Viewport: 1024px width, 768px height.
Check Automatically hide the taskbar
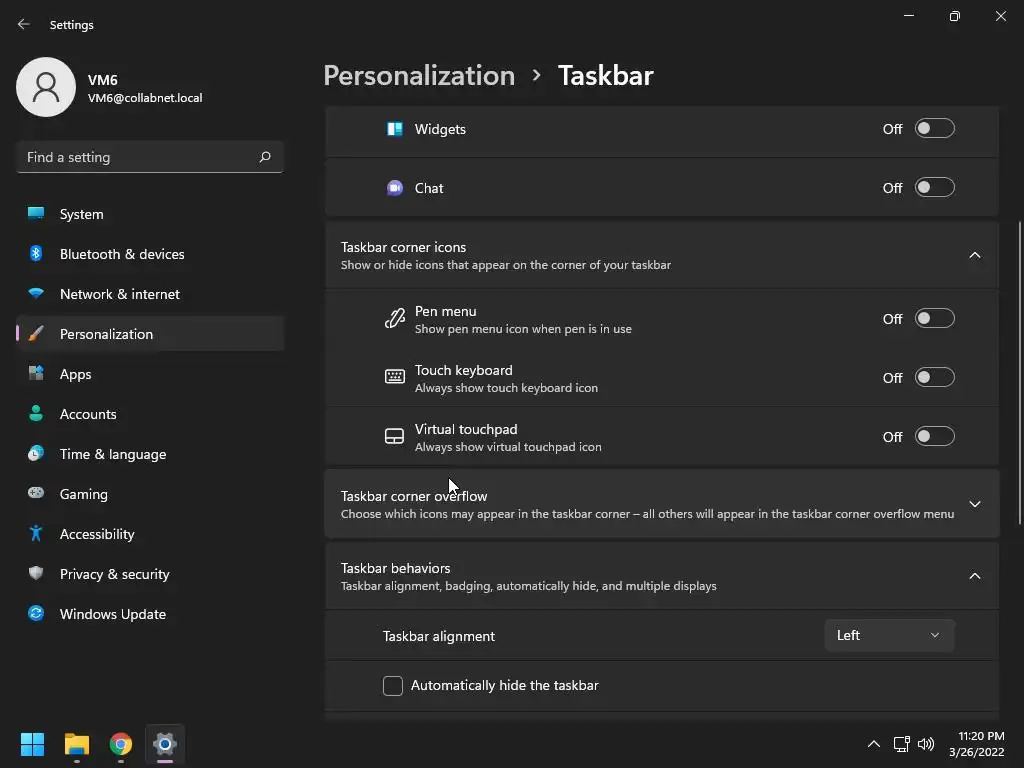point(393,686)
